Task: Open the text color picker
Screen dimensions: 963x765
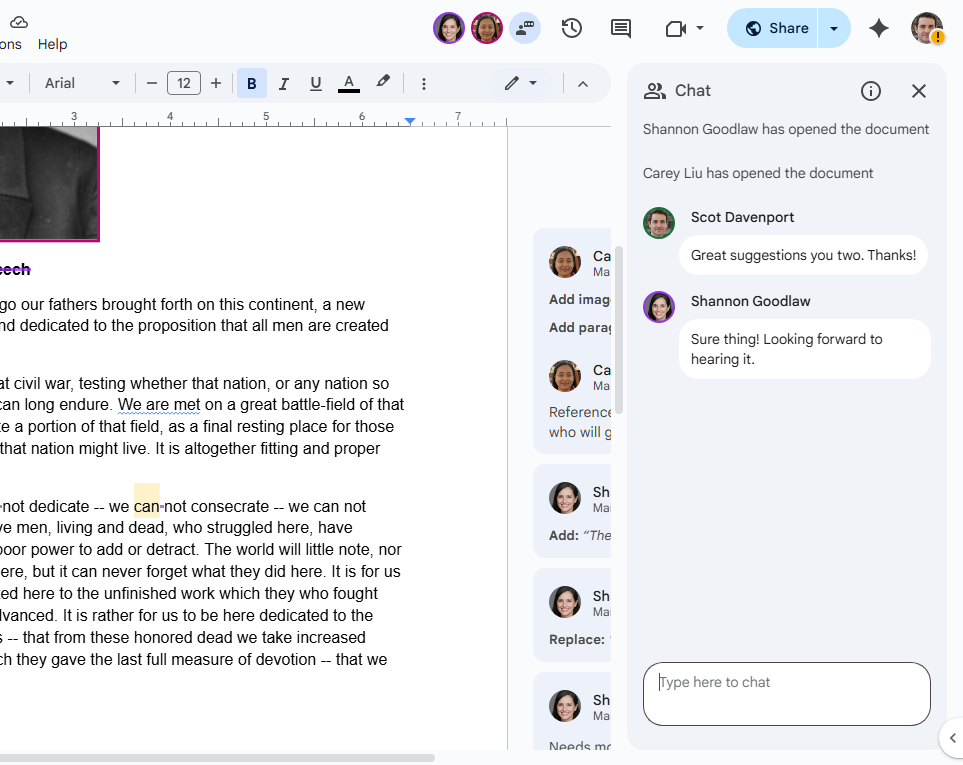Action: click(x=348, y=83)
